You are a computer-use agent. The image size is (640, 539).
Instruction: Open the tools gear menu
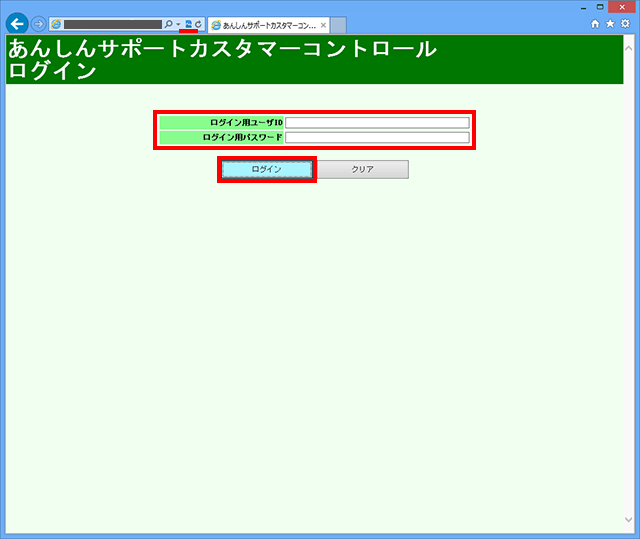coord(625,24)
